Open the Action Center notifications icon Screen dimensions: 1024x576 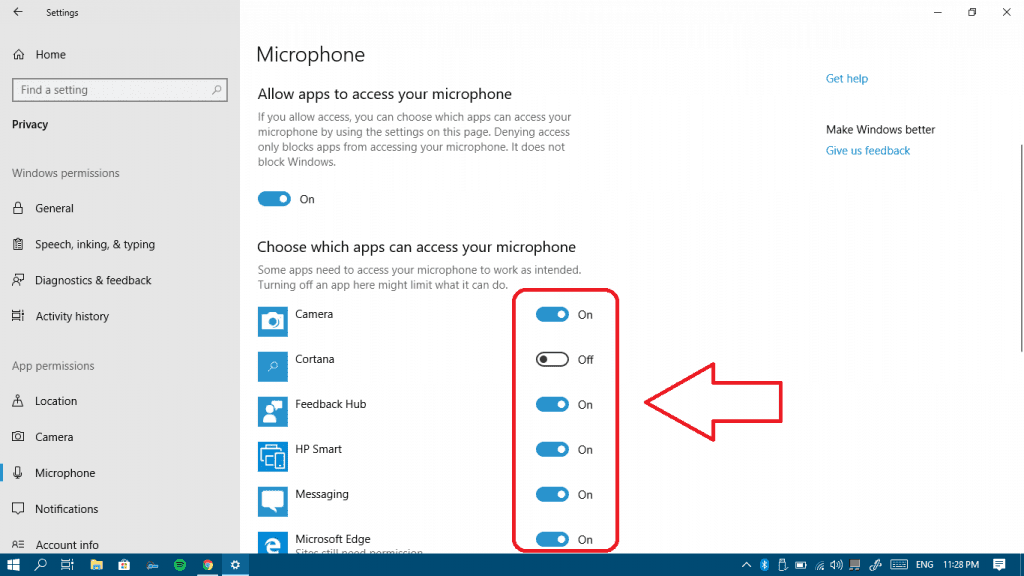(x=999, y=565)
